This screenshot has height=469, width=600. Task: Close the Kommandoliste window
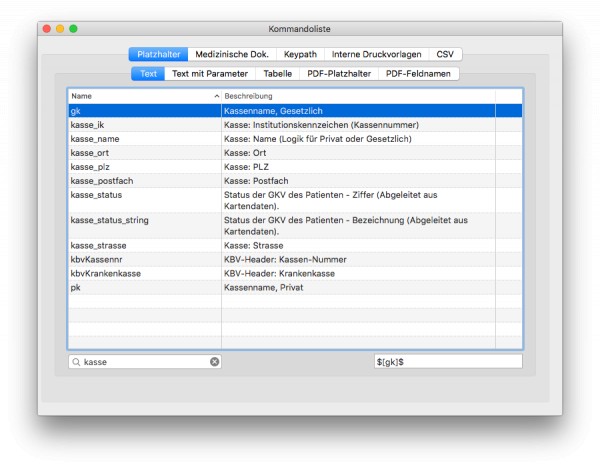47,29
